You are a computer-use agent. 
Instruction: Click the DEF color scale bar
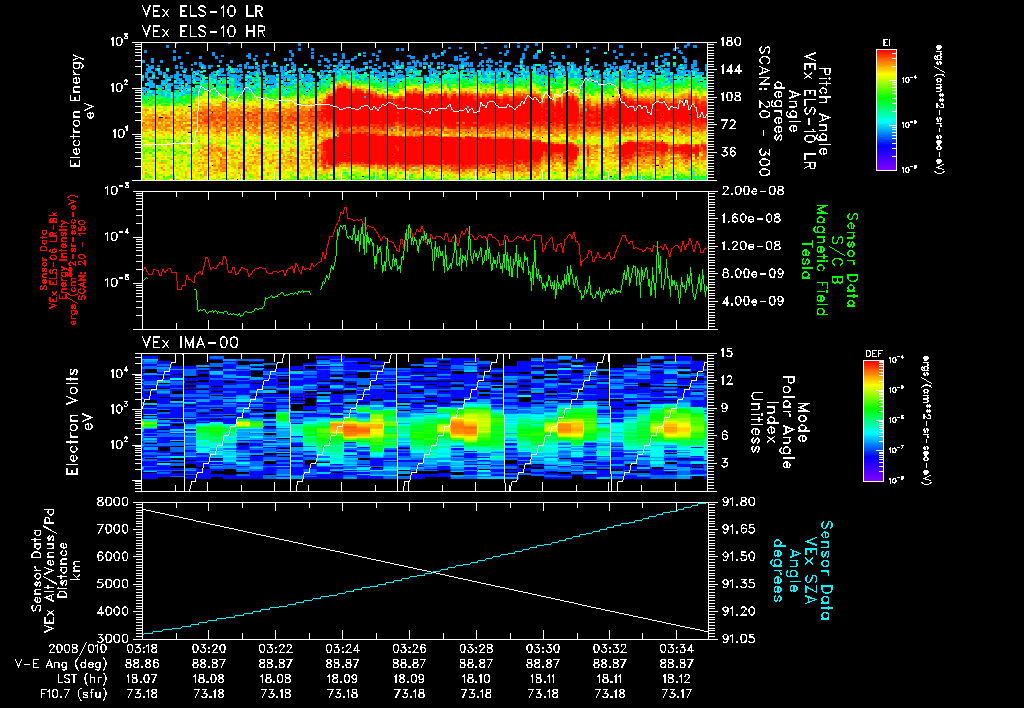873,421
